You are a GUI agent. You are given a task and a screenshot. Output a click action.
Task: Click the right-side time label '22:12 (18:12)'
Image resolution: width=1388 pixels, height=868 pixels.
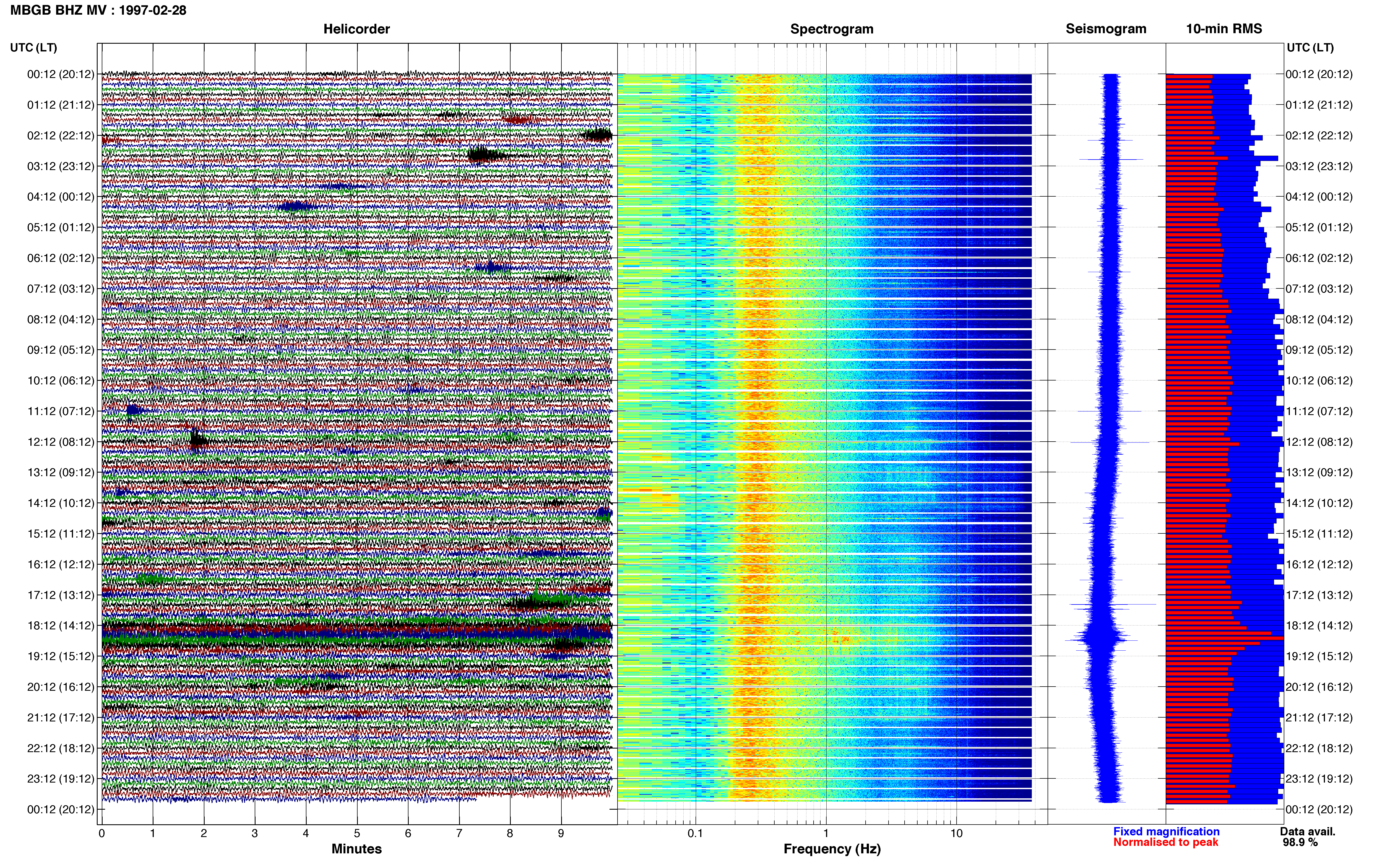coord(1319,749)
